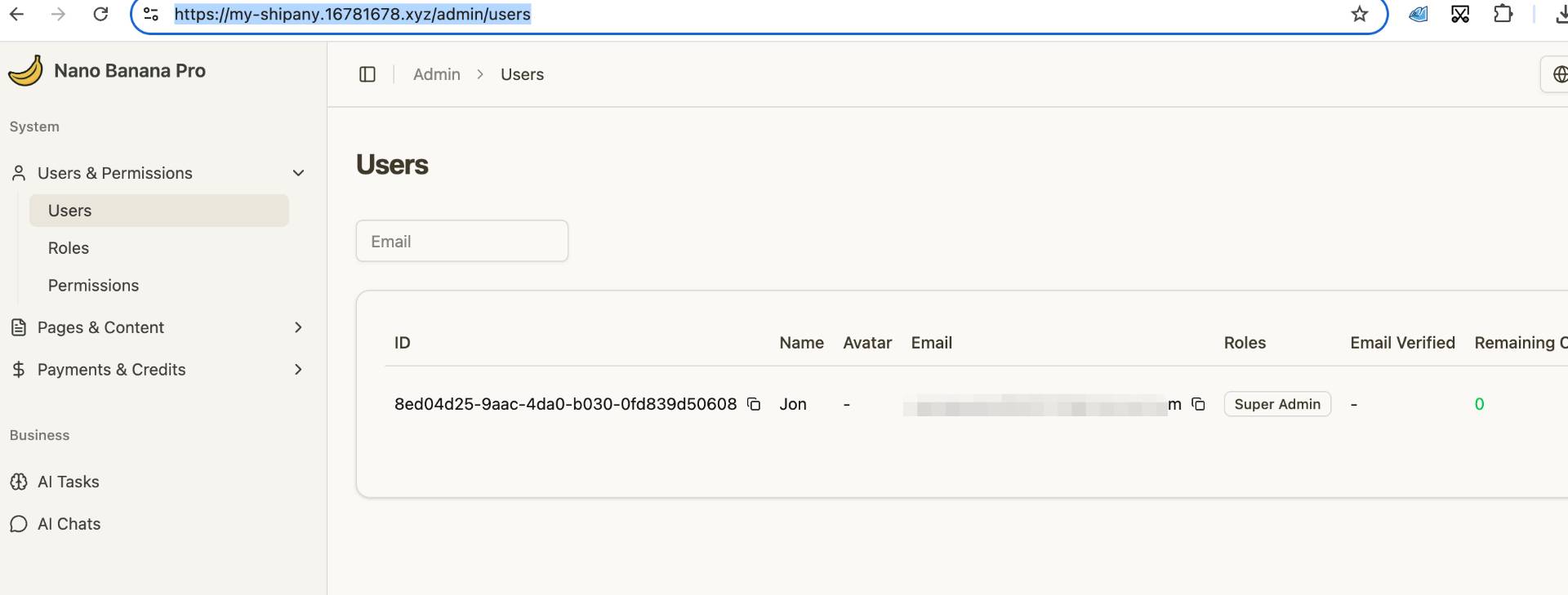This screenshot has width=1568, height=595.
Task: Go back to the previous page
Action: click(x=16, y=14)
